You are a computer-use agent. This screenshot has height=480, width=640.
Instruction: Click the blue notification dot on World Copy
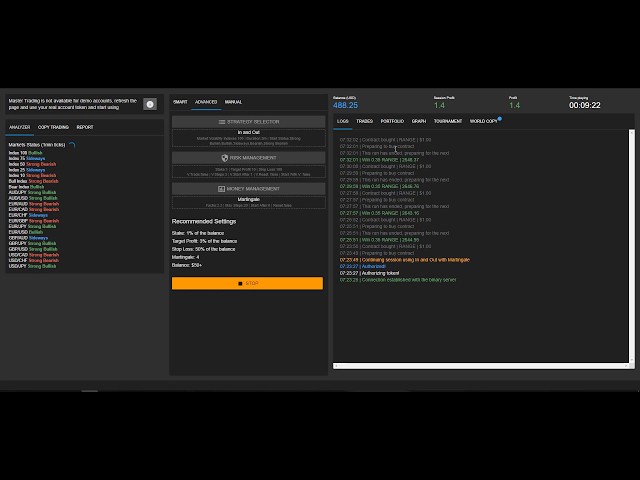point(499,118)
